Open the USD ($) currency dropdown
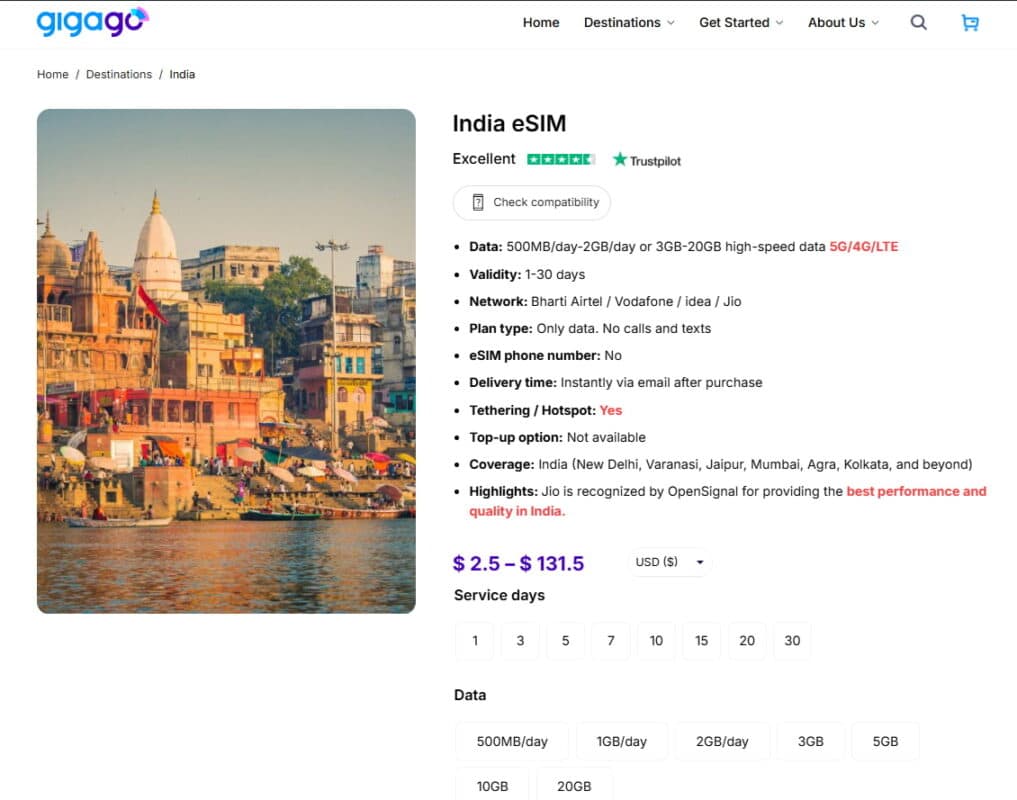Screen dimensions: 1017x800 [670, 562]
